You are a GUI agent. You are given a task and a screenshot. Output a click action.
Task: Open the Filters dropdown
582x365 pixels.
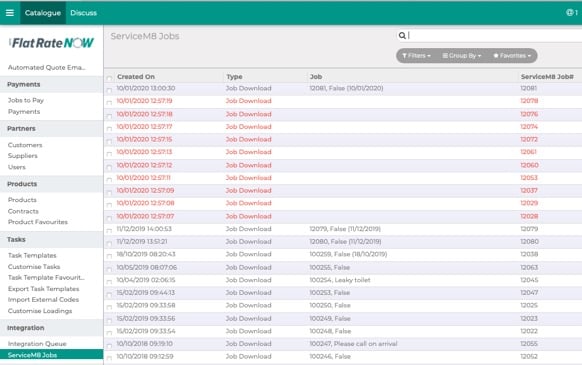tap(416, 56)
